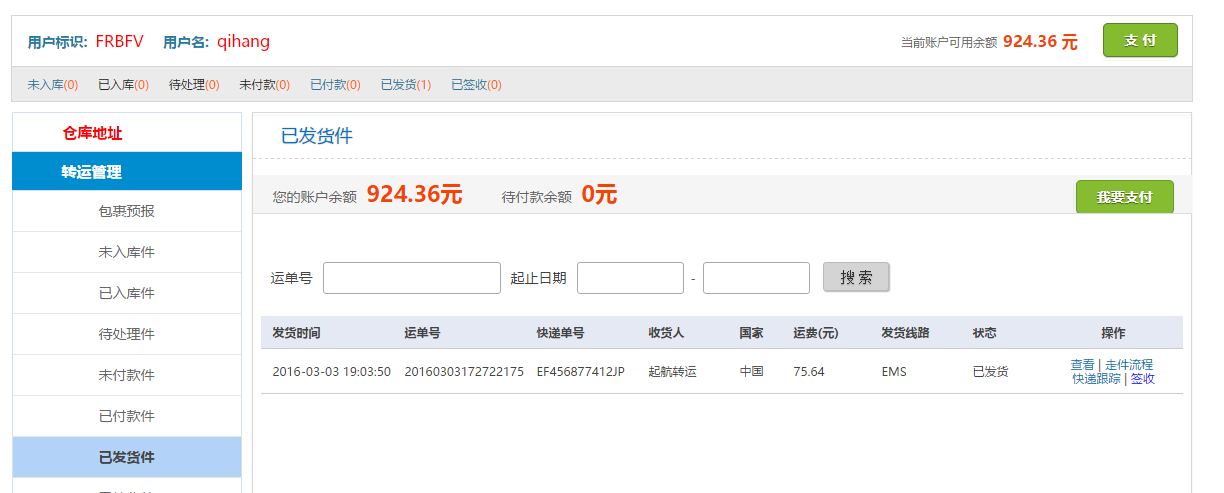Viewport: 1224px width, 493px height.
Task: Open the 已入库(0) status tab
Action: (x=123, y=85)
